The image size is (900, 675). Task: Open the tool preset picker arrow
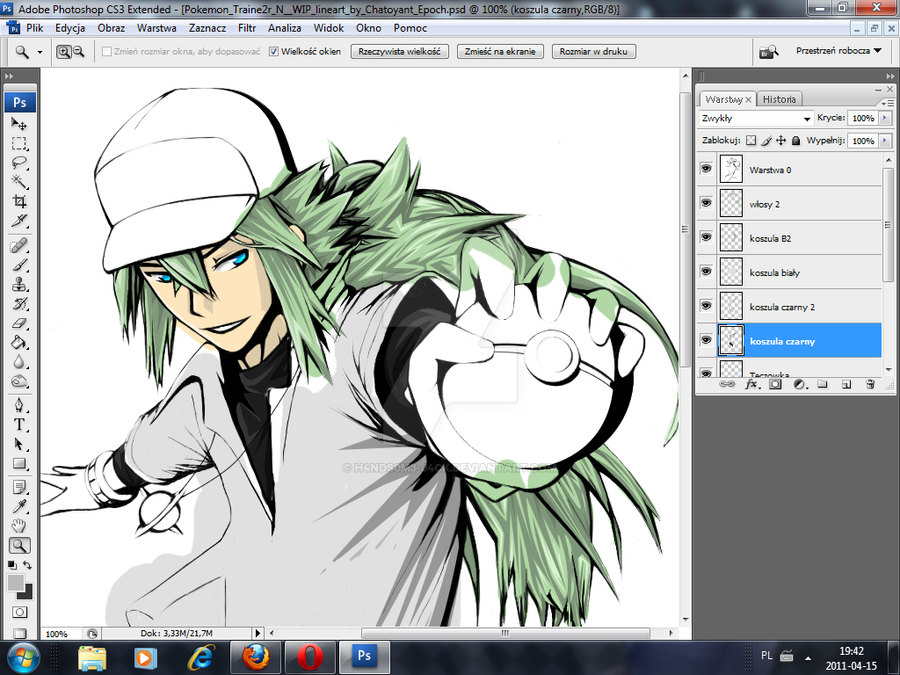tap(40, 52)
